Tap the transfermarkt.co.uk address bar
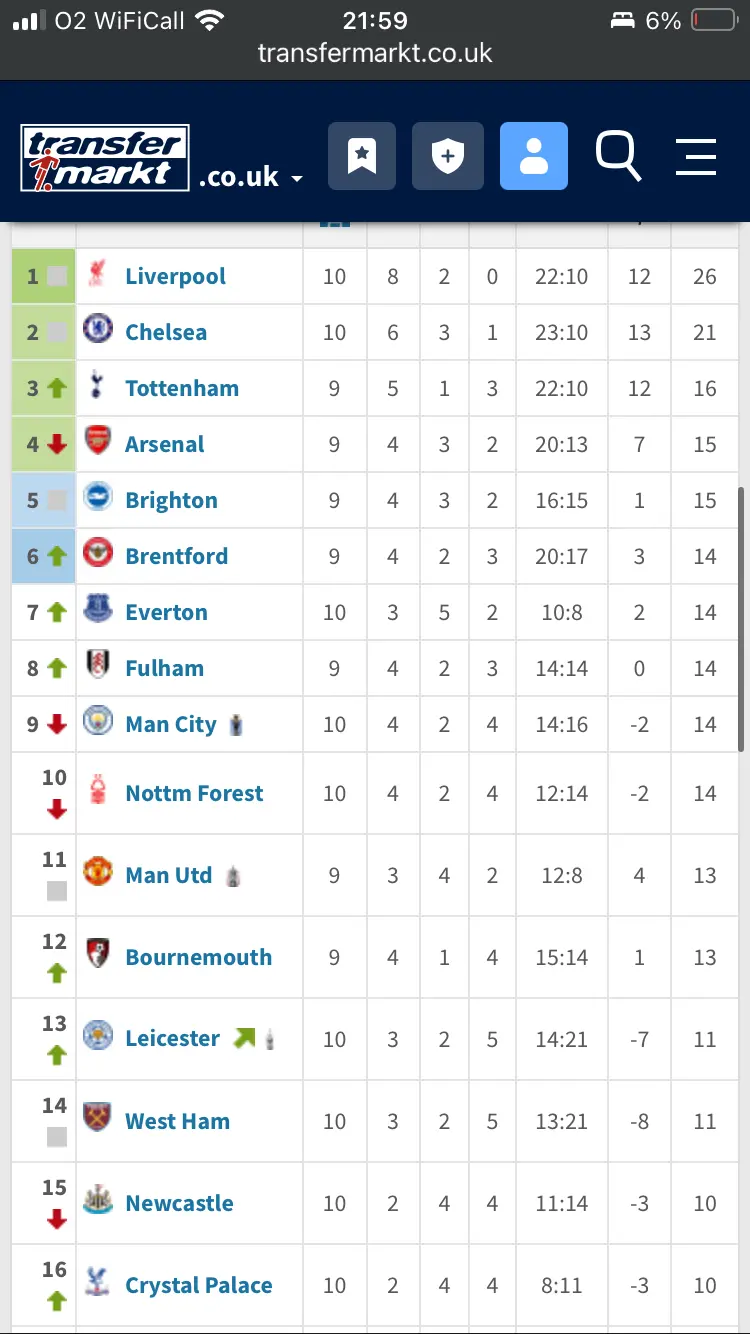The height and width of the screenshot is (1334, 750). point(375,52)
